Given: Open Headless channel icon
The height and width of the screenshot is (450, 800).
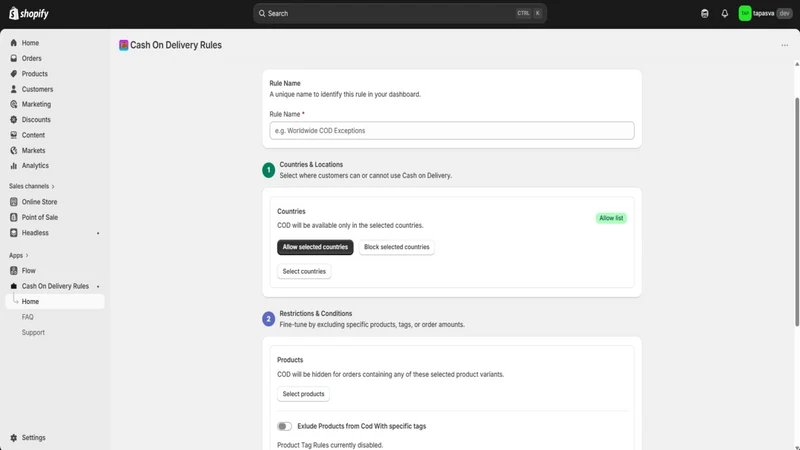Looking at the screenshot, I should click(x=14, y=233).
